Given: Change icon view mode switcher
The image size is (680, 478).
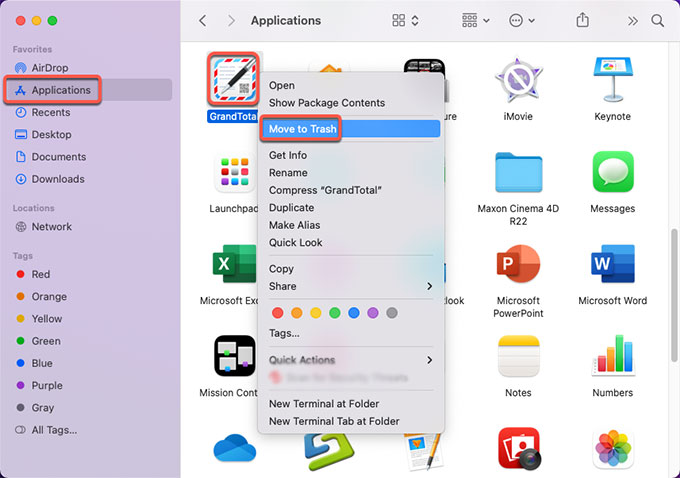Looking at the screenshot, I should [405, 20].
